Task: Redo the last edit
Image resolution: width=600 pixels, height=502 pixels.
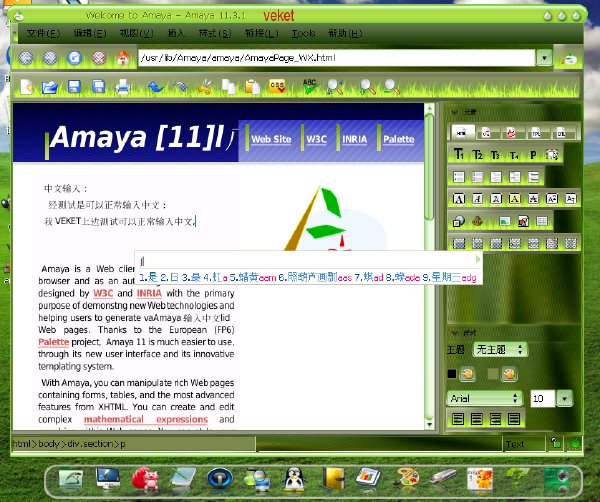Action: coord(179,87)
